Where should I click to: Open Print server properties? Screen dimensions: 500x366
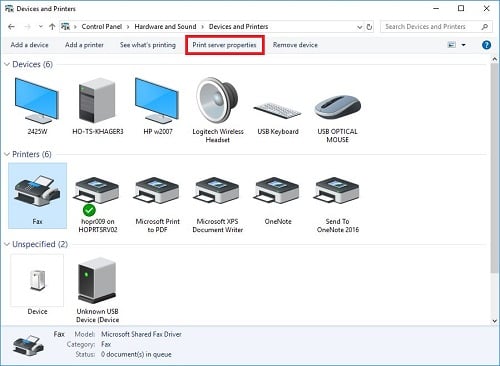coord(224,45)
